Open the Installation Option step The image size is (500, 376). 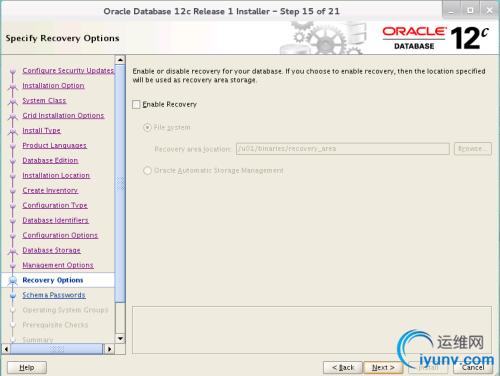click(x=53, y=86)
